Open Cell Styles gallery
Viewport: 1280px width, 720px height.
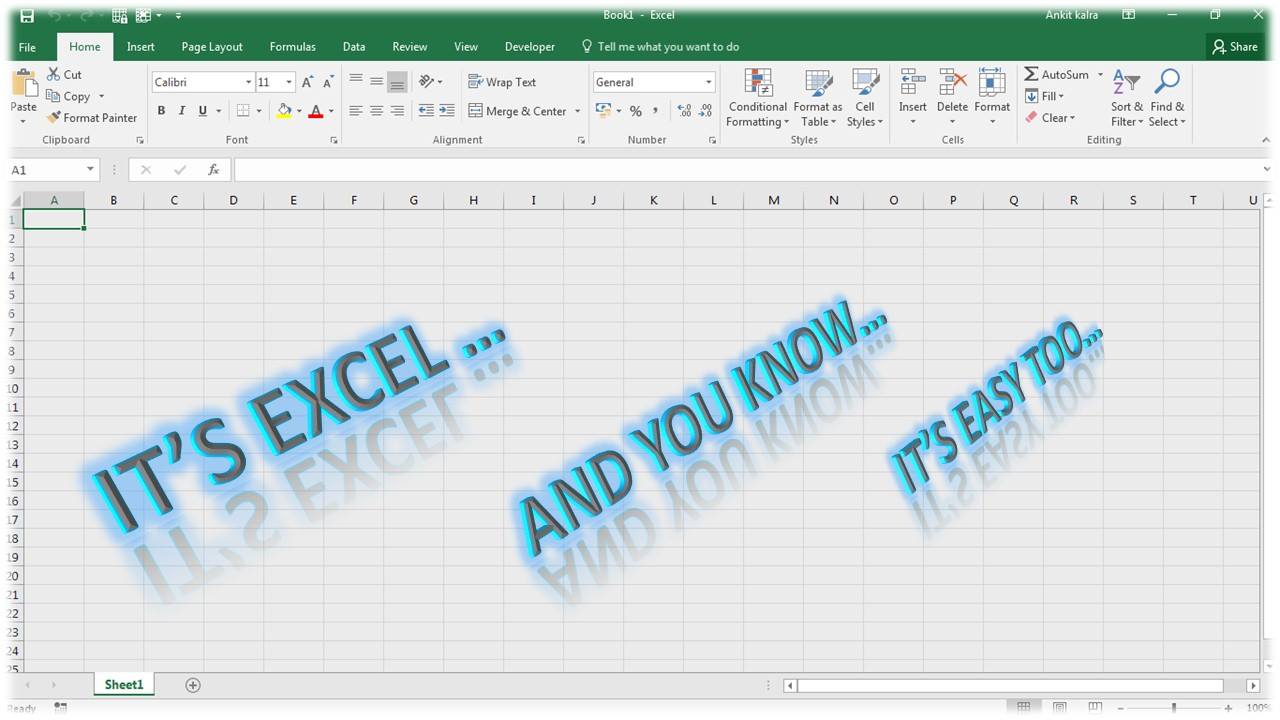(x=865, y=98)
